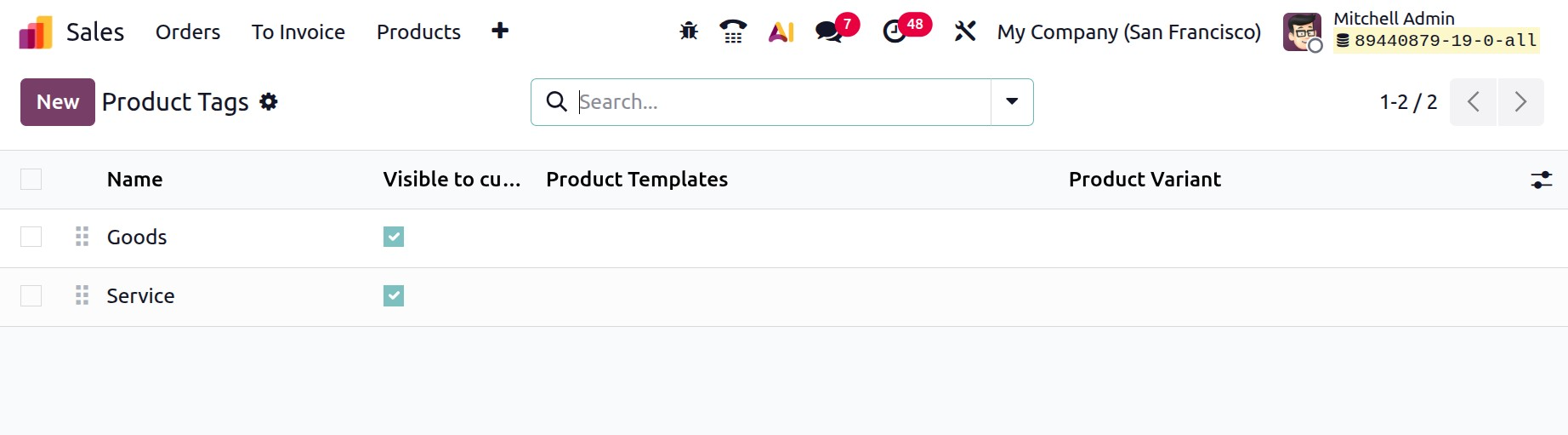
Task: Expand the search options dropdown arrow
Action: click(x=1012, y=102)
